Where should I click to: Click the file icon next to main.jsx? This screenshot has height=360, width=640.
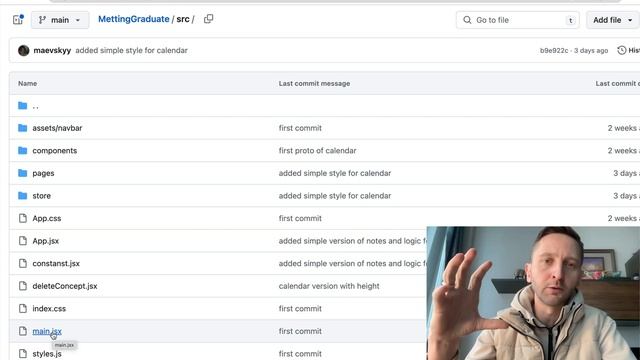point(23,331)
